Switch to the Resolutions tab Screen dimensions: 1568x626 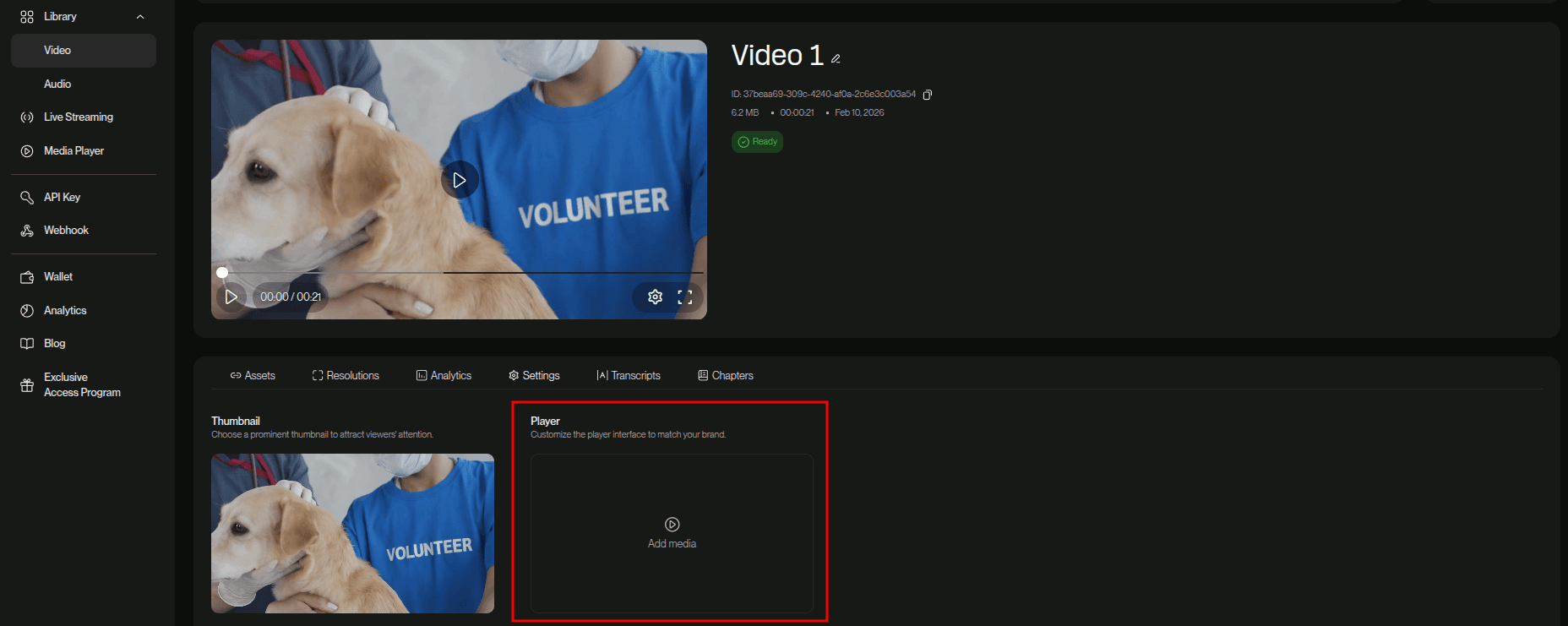pyautogui.click(x=346, y=376)
